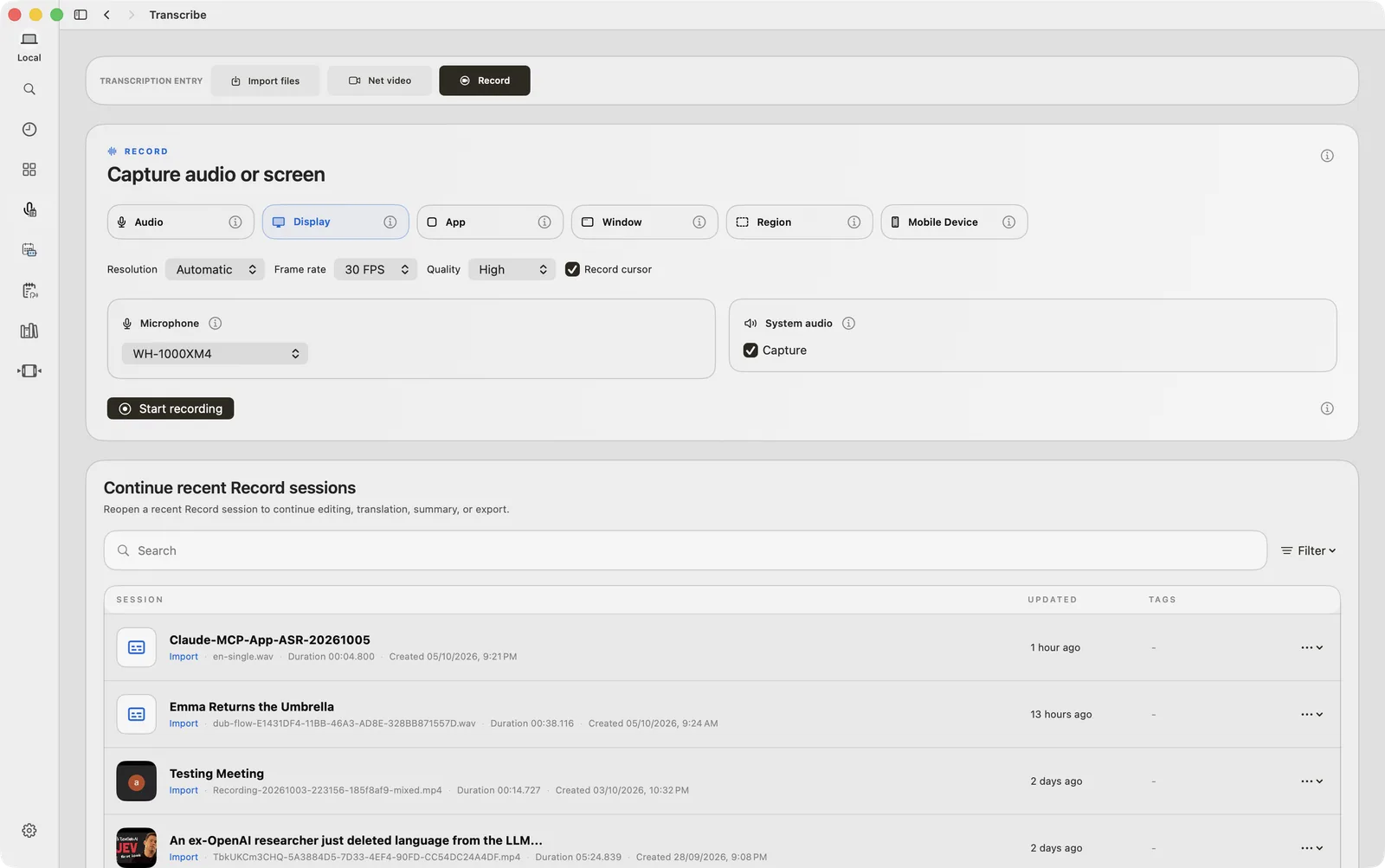The image size is (1385, 868).
Task: Choose the Window capture mode
Action: [x=644, y=222]
